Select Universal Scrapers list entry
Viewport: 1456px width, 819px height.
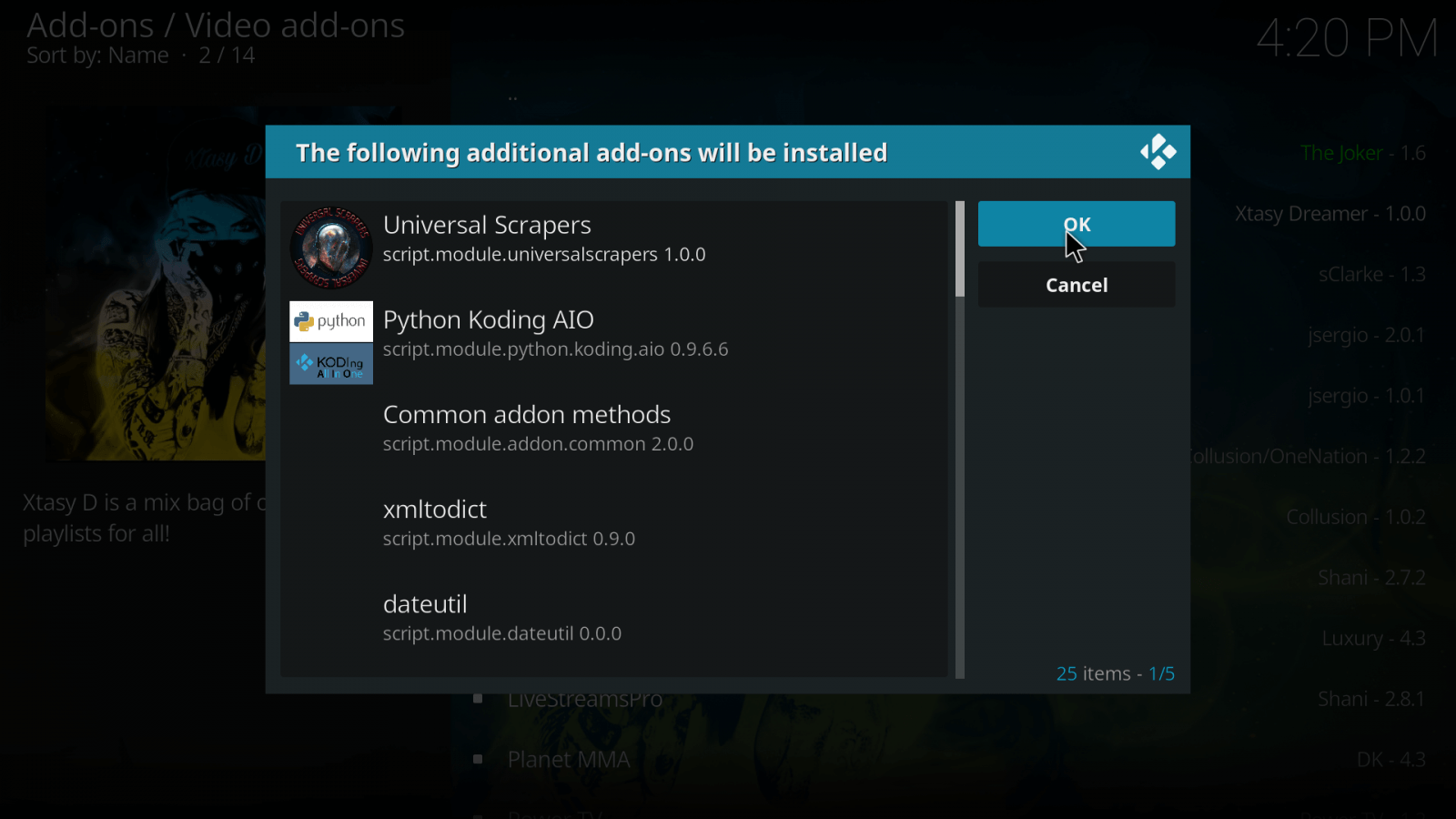coord(614,248)
